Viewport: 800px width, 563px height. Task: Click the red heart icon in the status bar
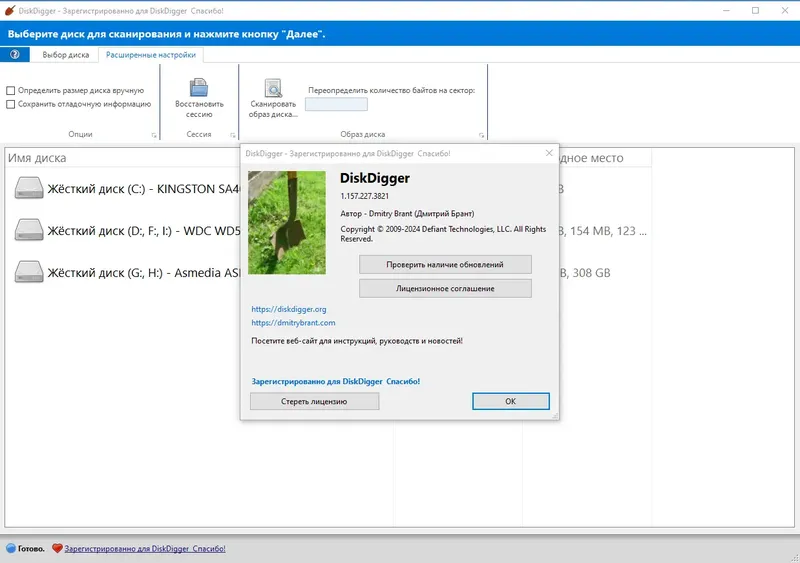(57, 548)
